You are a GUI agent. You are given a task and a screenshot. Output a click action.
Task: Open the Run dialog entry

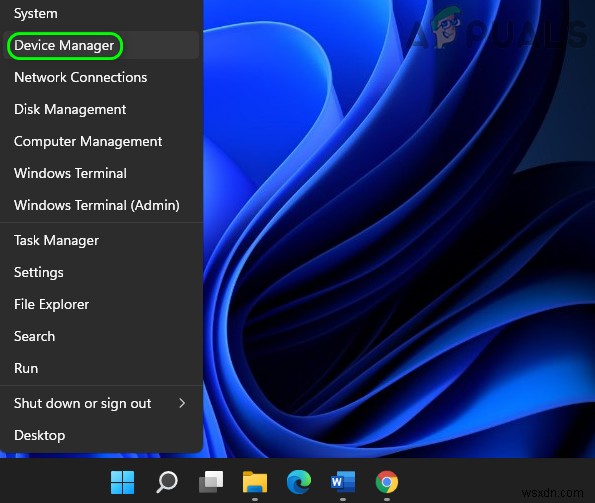click(x=101, y=368)
